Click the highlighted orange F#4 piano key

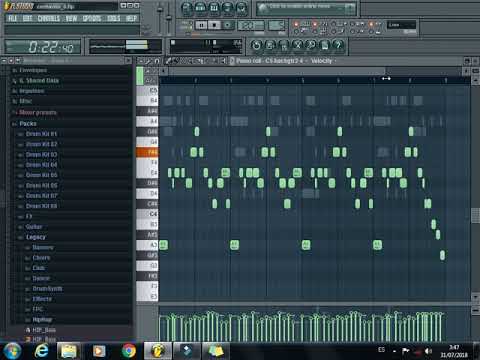click(x=147, y=152)
